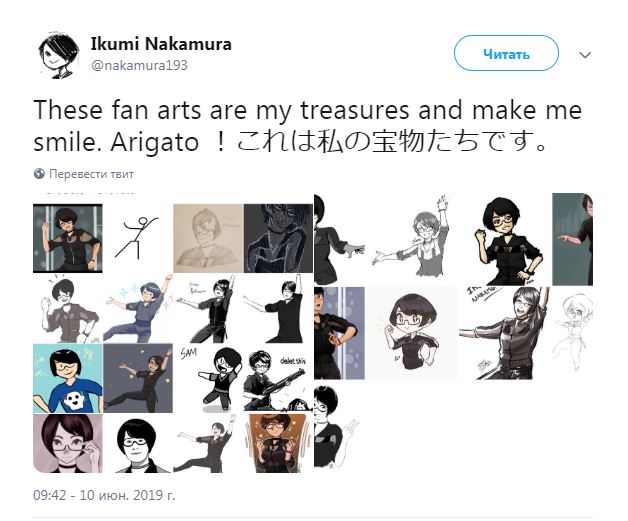Viewport: 628px width, 521px height.
Task: Click the Ikumi Nakamura profile avatar
Action: [58, 55]
